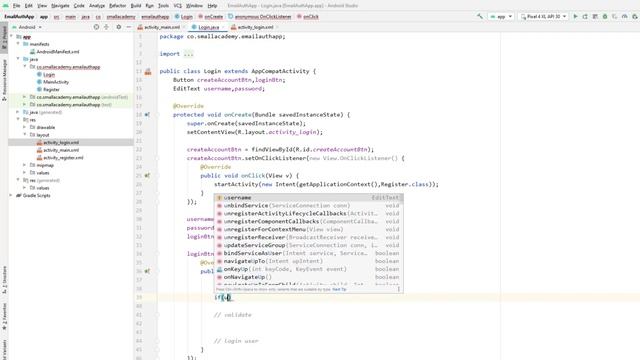
Task: Open the Navigate menu
Action: tap(60, 6)
